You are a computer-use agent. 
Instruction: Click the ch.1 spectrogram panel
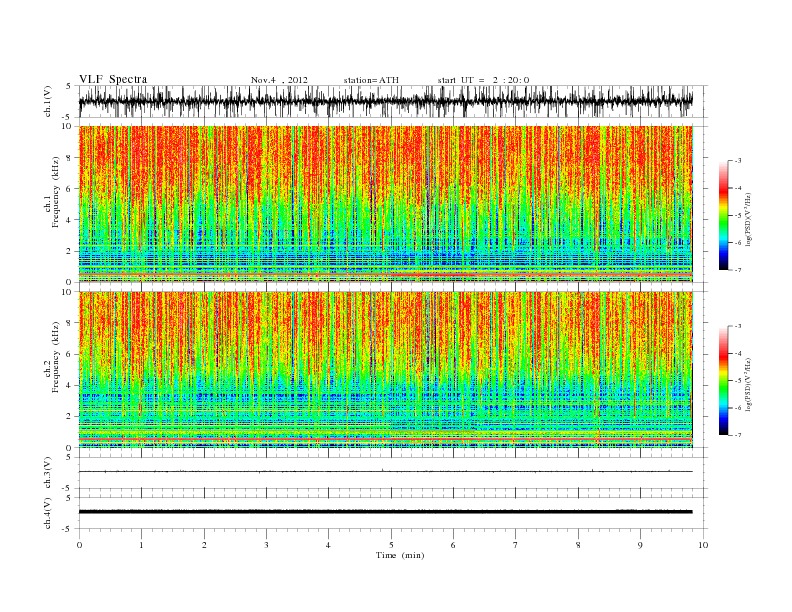[386, 204]
